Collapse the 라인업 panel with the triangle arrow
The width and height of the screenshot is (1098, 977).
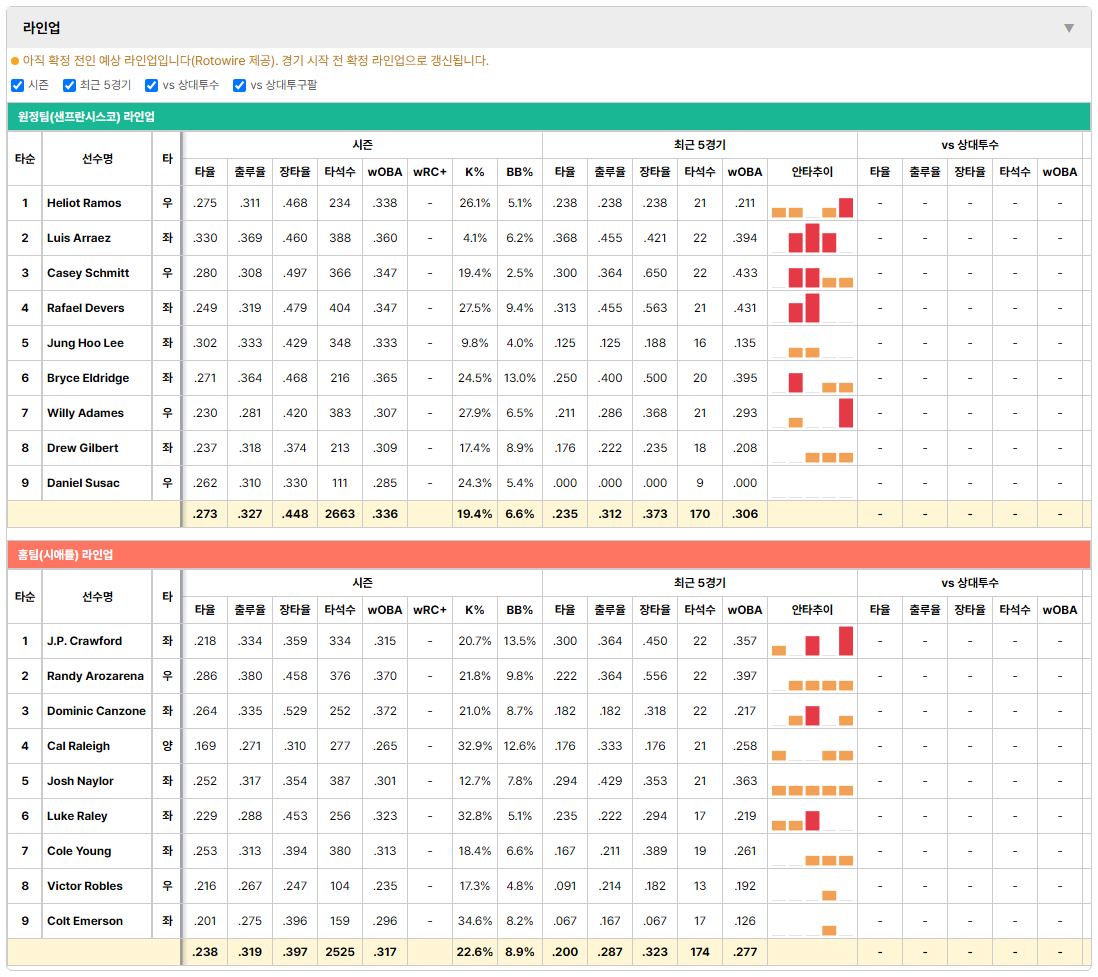coord(1069,28)
